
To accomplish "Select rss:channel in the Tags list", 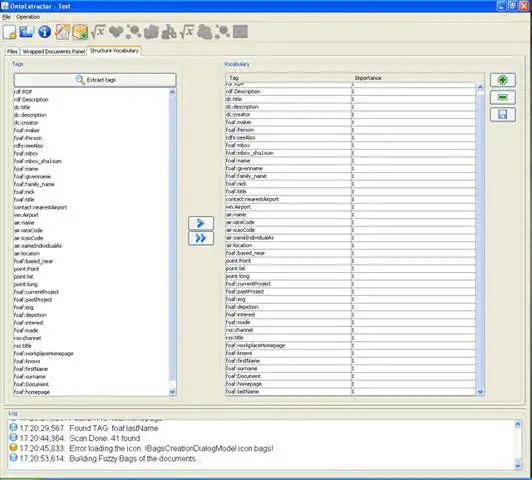I will [91, 338].
